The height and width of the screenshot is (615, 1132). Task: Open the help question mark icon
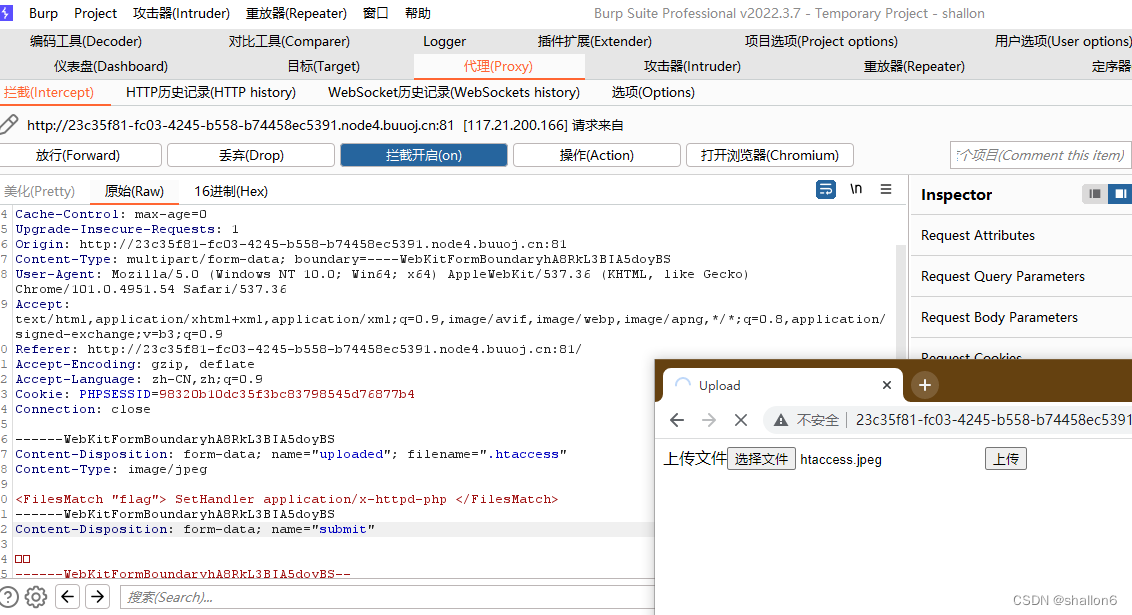(x=9, y=597)
